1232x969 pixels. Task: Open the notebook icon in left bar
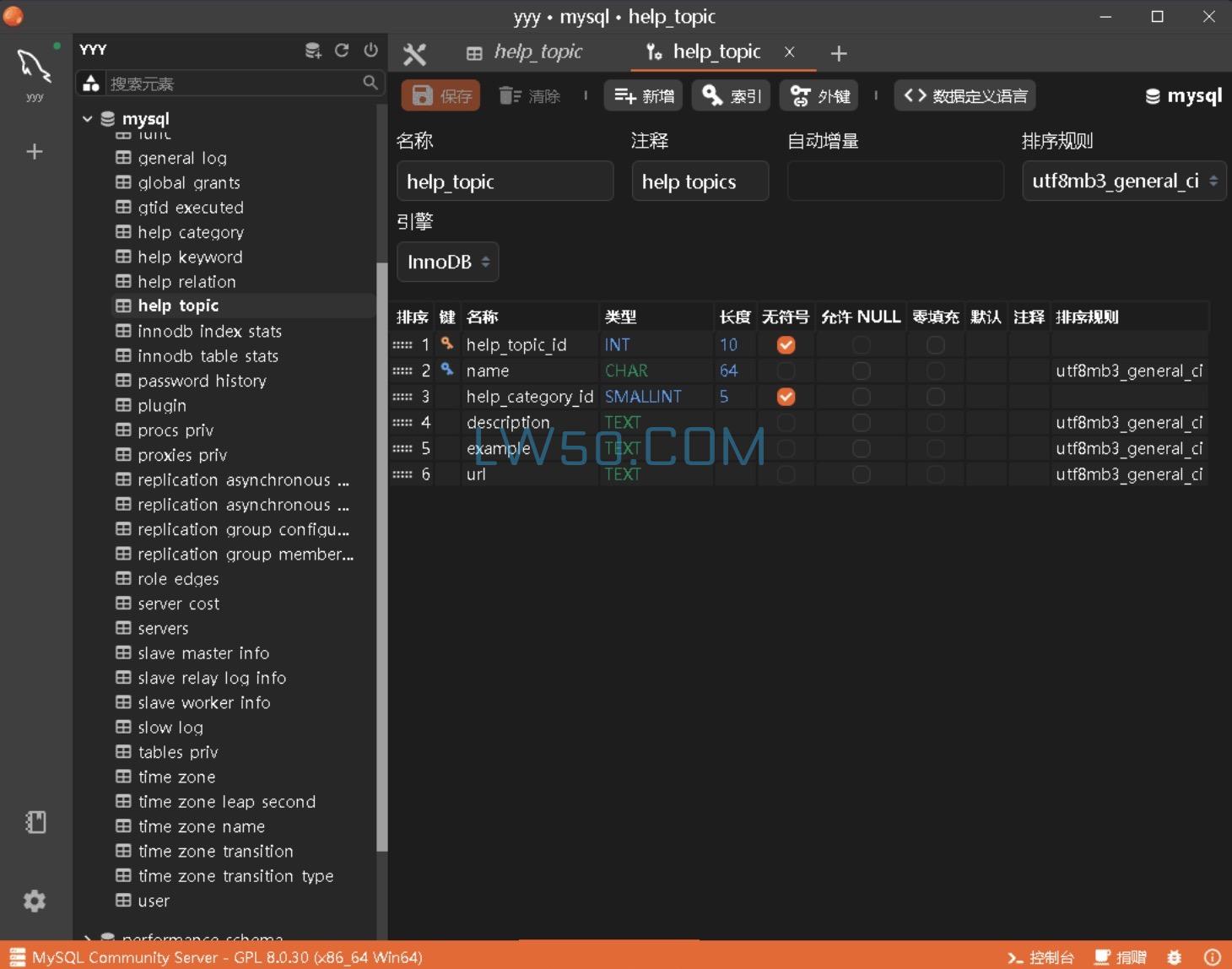[x=35, y=822]
